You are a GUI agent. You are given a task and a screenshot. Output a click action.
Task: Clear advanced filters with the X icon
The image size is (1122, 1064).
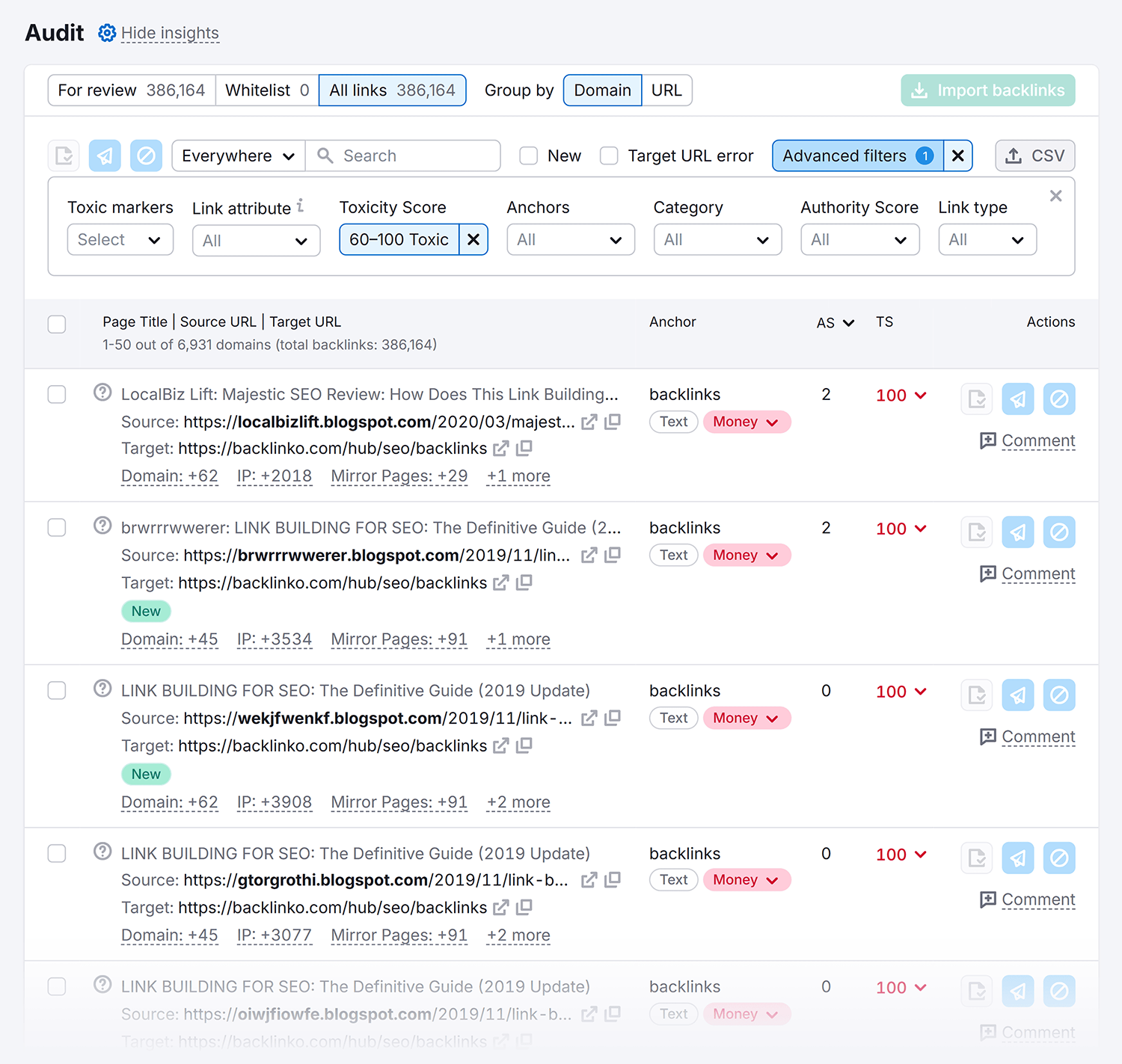coord(958,156)
